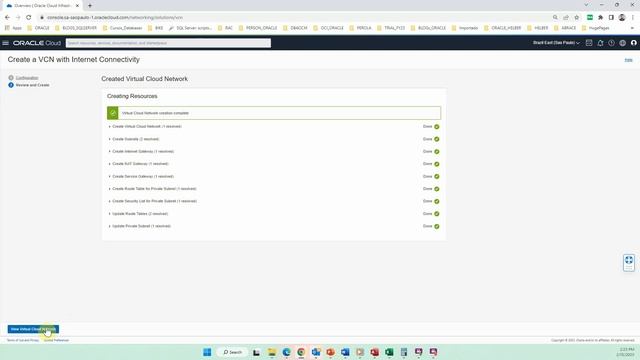Screen dimensions: 640x360
Task: Click the Help link at top right
Action: click(629, 60)
